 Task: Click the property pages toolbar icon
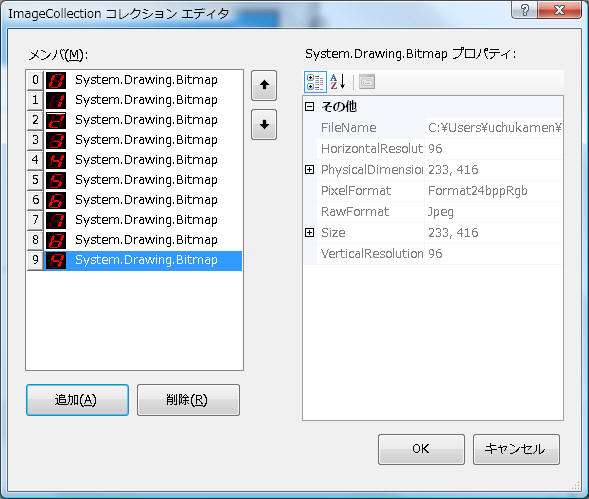point(367,82)
